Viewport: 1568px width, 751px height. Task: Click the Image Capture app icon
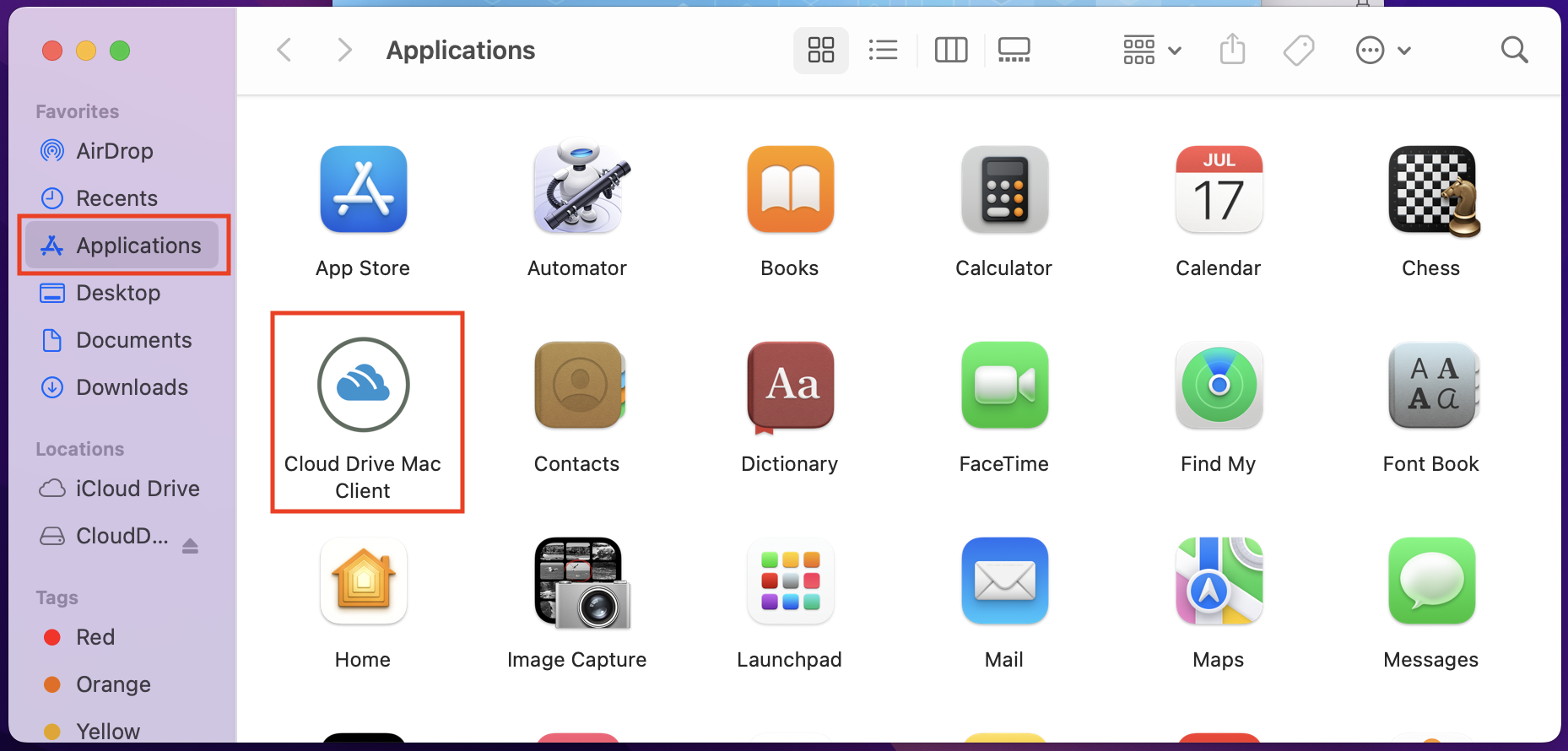click(x=582, y=582)
